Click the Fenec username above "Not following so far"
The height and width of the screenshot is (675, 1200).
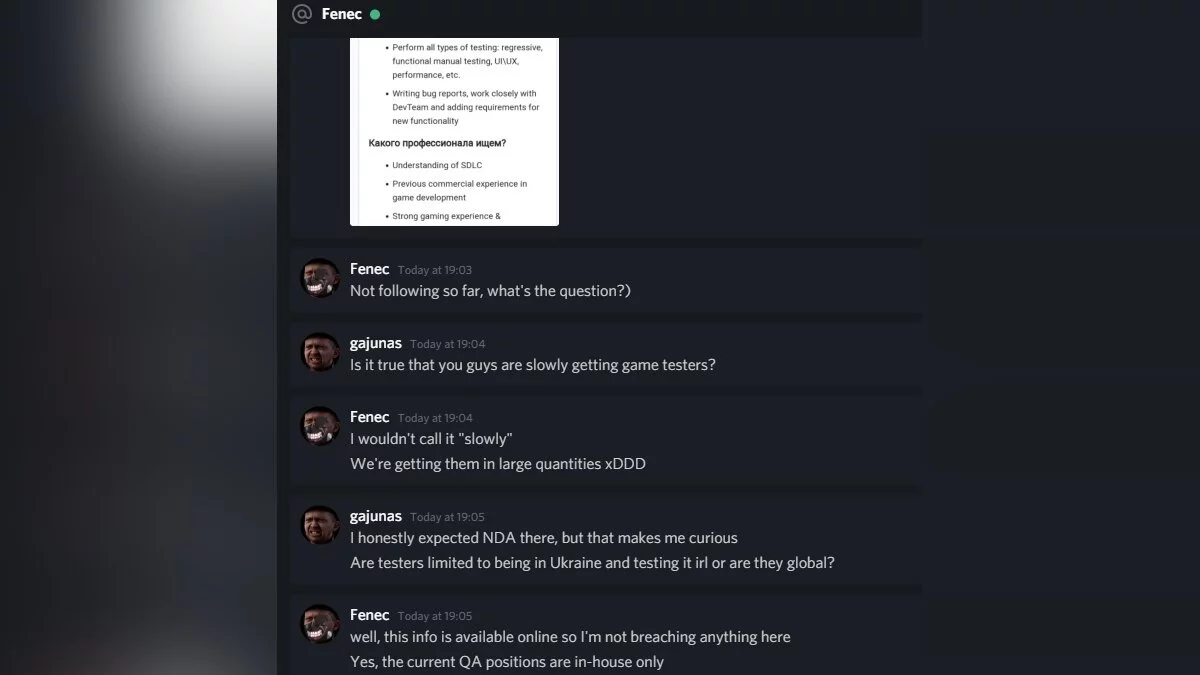(x=369, y=269)
